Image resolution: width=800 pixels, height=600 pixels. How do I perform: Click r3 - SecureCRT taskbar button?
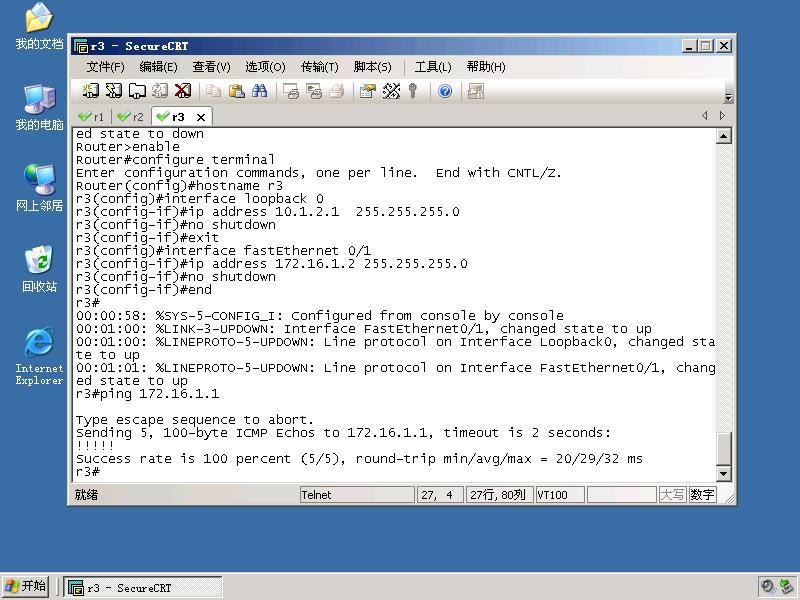[x=143, y=587]
